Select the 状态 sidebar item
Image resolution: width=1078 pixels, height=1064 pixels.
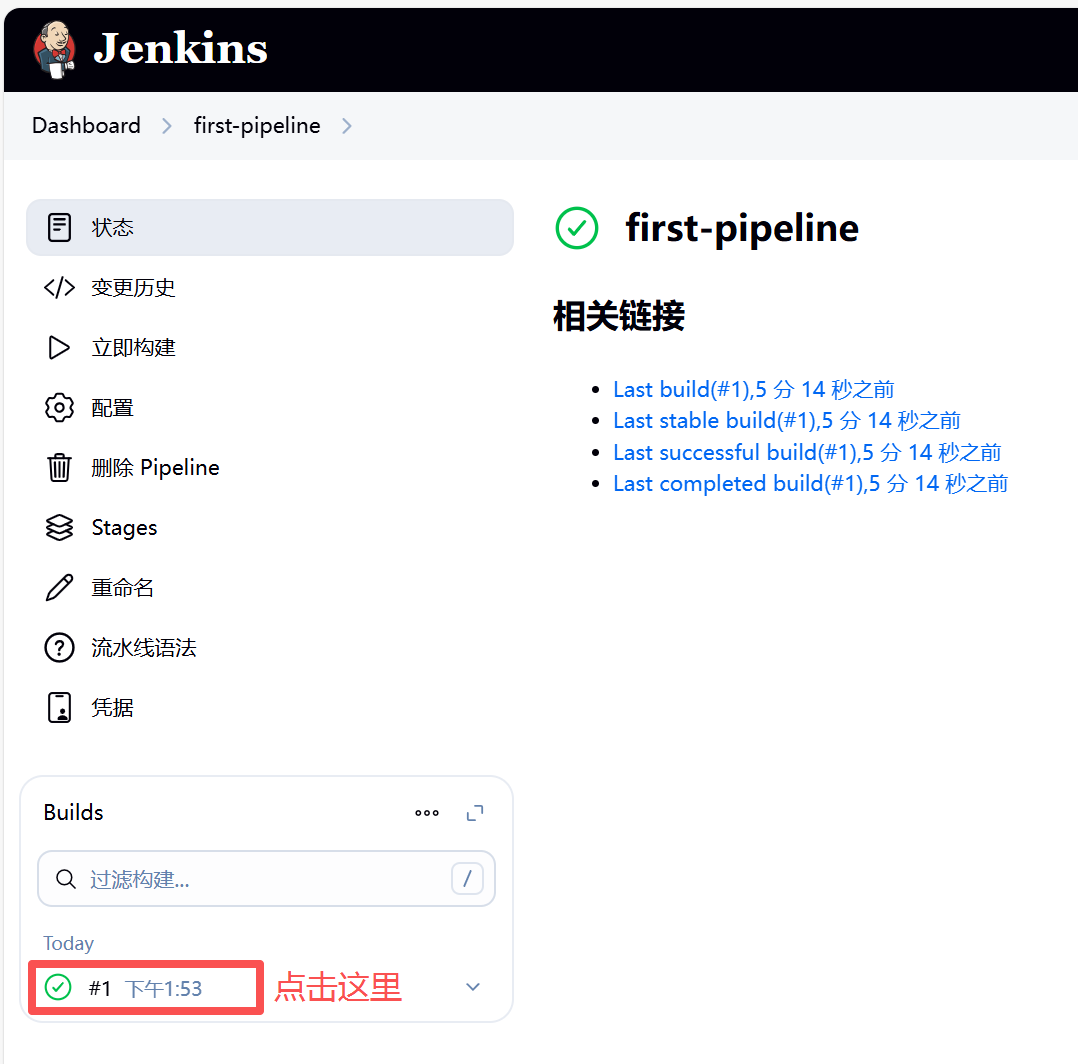pyautogui.click(x=270, y=228)
